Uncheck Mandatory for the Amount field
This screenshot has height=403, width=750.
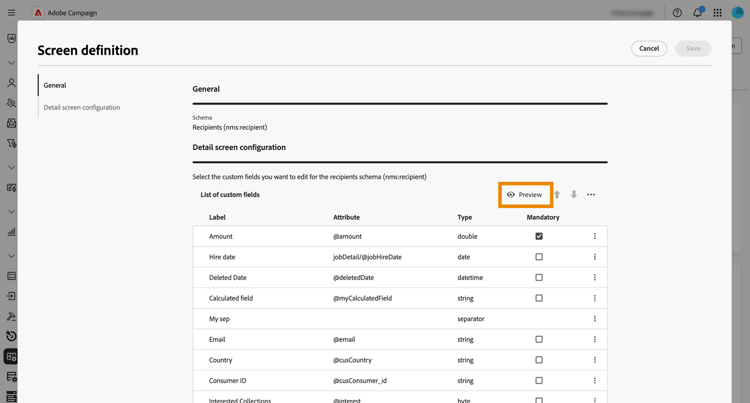[539, 237]
